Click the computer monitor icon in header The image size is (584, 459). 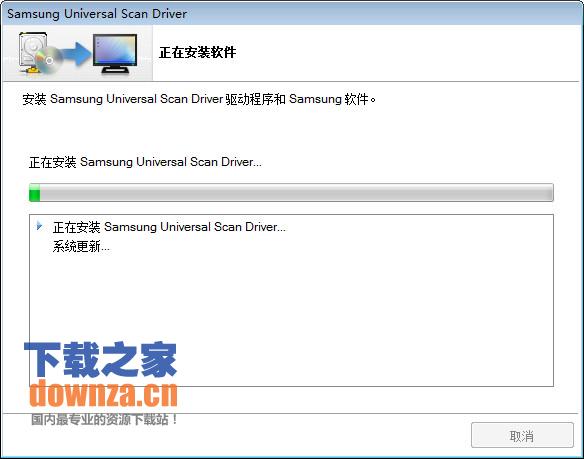tap(115, 54)
